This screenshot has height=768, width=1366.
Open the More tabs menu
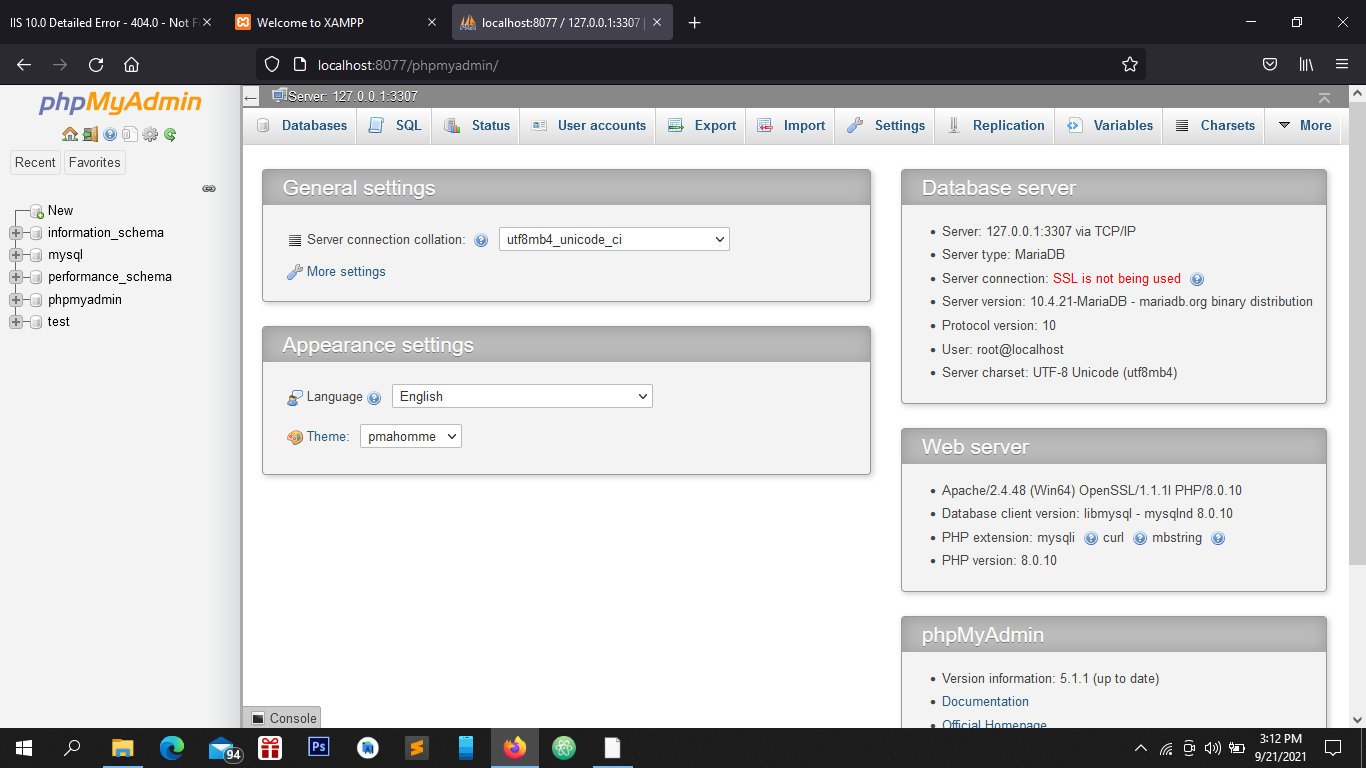pyautogui.click(x=1304, y=126)
